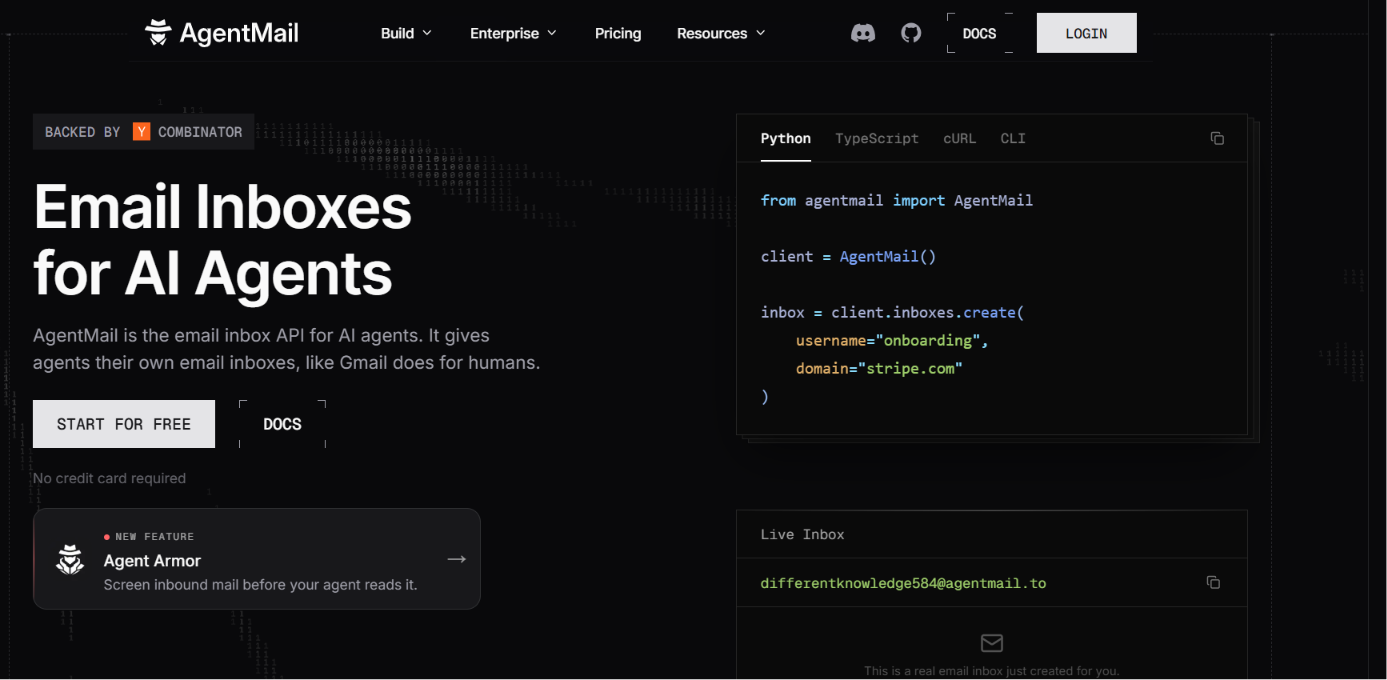Follow the Agent Armor arrow icon

click(457, 559)
